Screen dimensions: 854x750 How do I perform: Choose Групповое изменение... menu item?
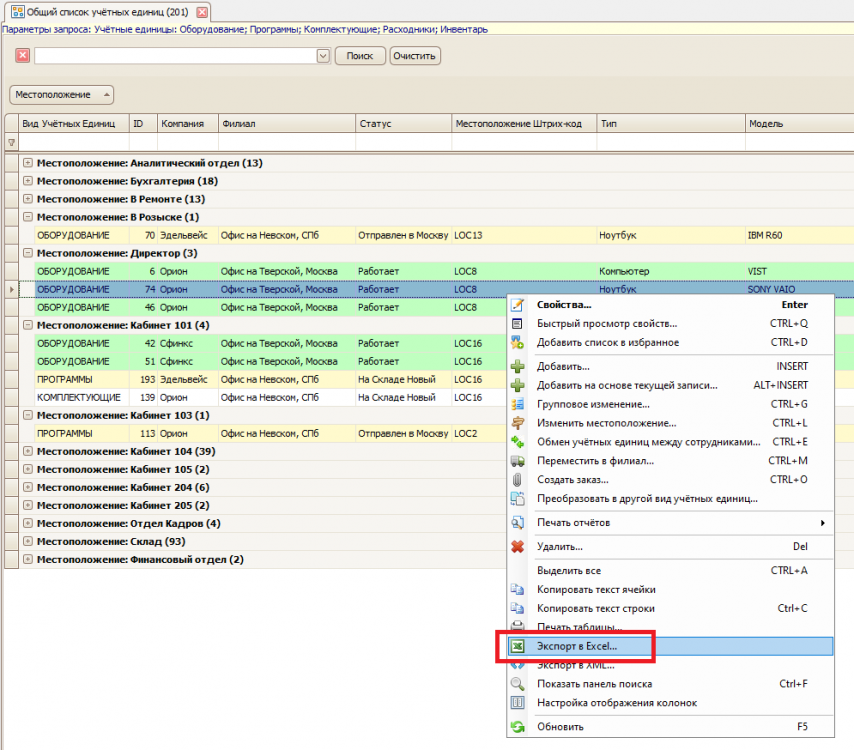(x=670, y=404)
